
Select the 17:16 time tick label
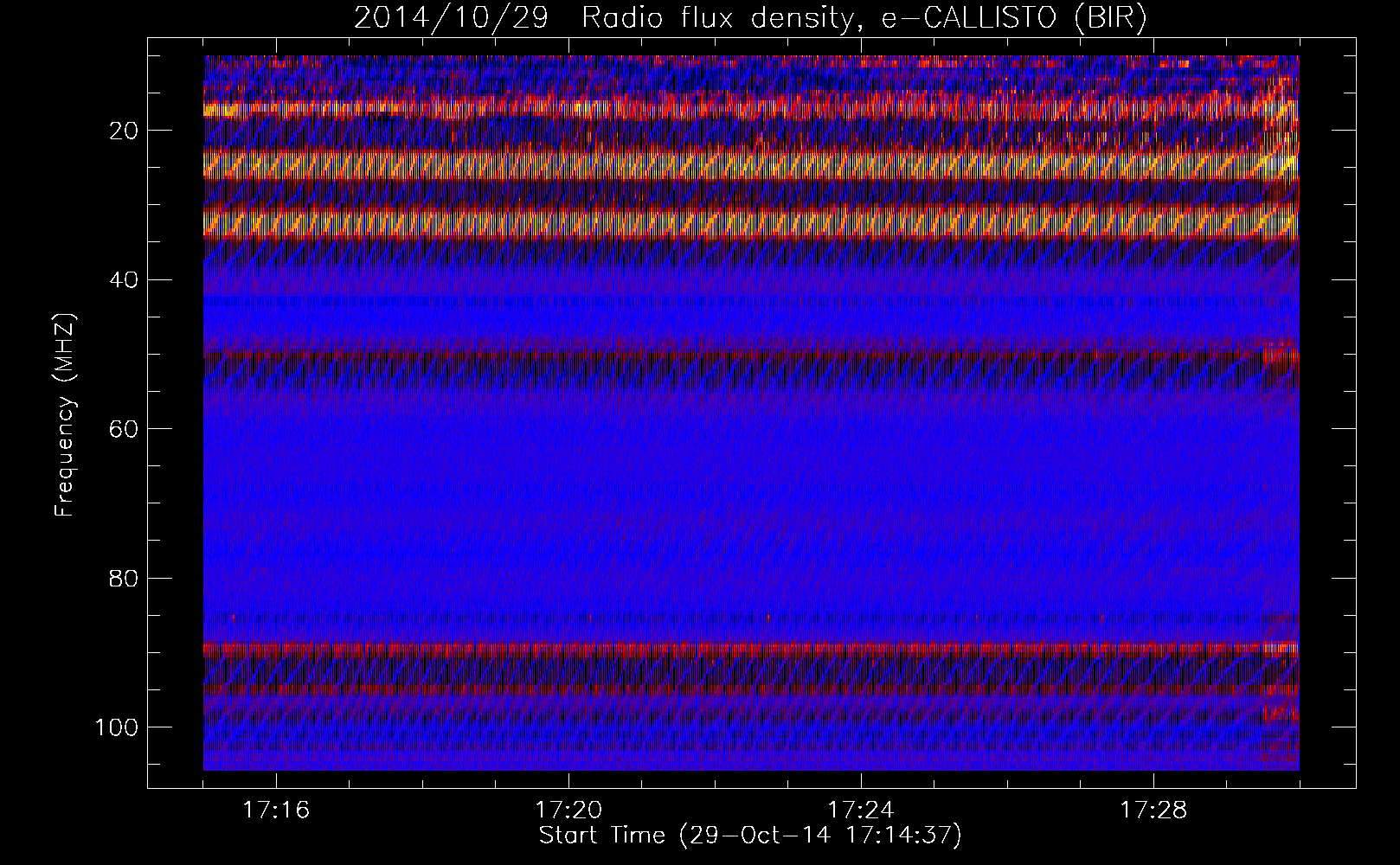(x=276, y=811)
